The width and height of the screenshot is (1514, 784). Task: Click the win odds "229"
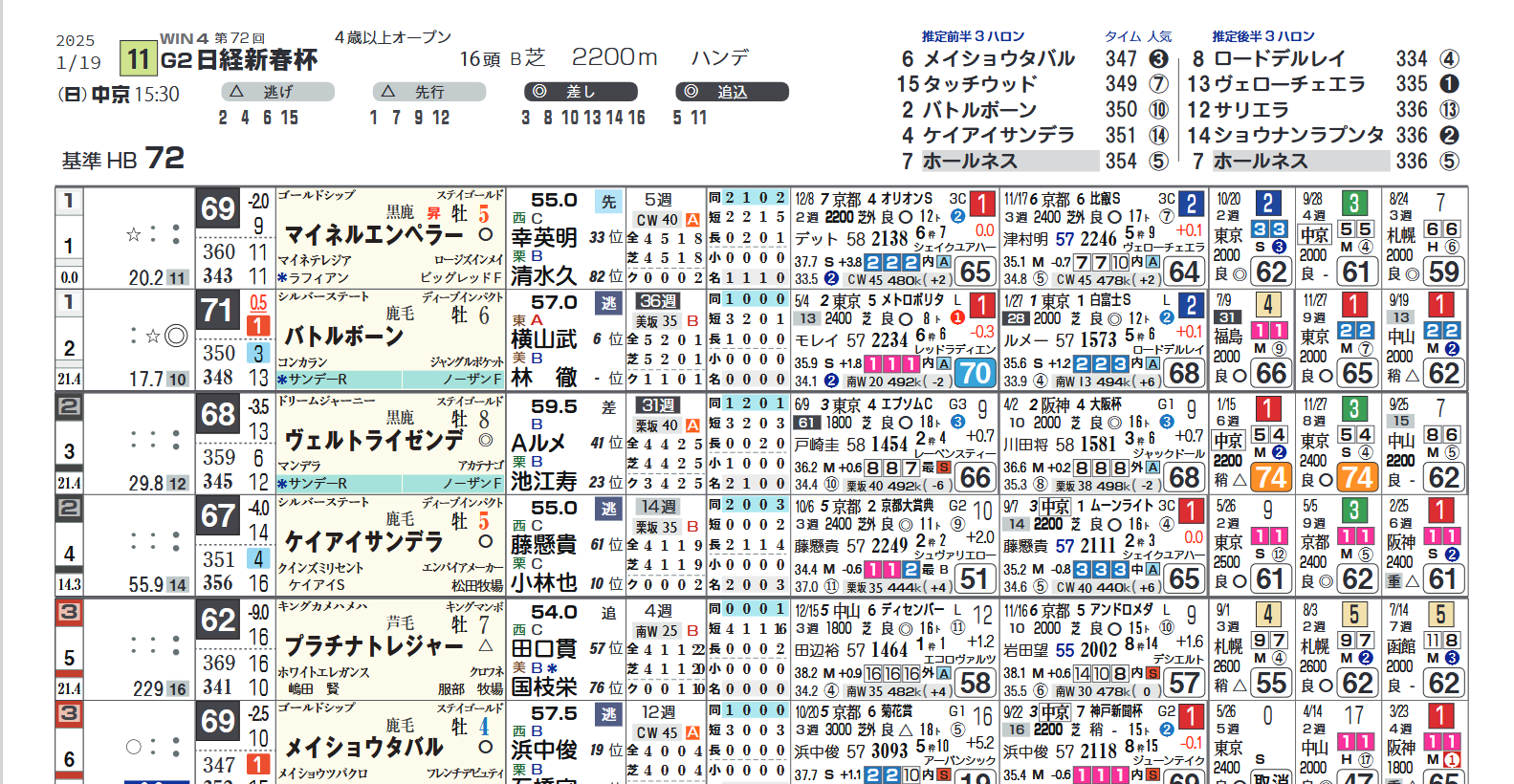click(148, 689)
